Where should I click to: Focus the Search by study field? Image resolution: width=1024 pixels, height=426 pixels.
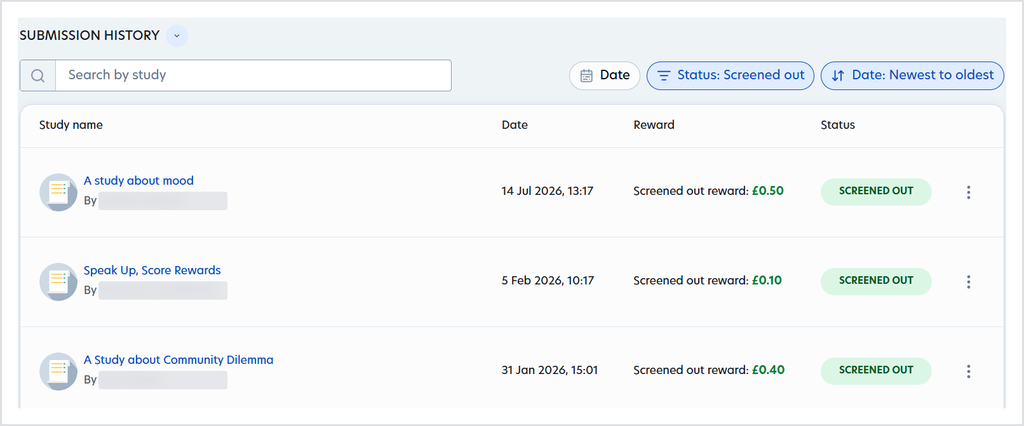[x=253, y=75]
